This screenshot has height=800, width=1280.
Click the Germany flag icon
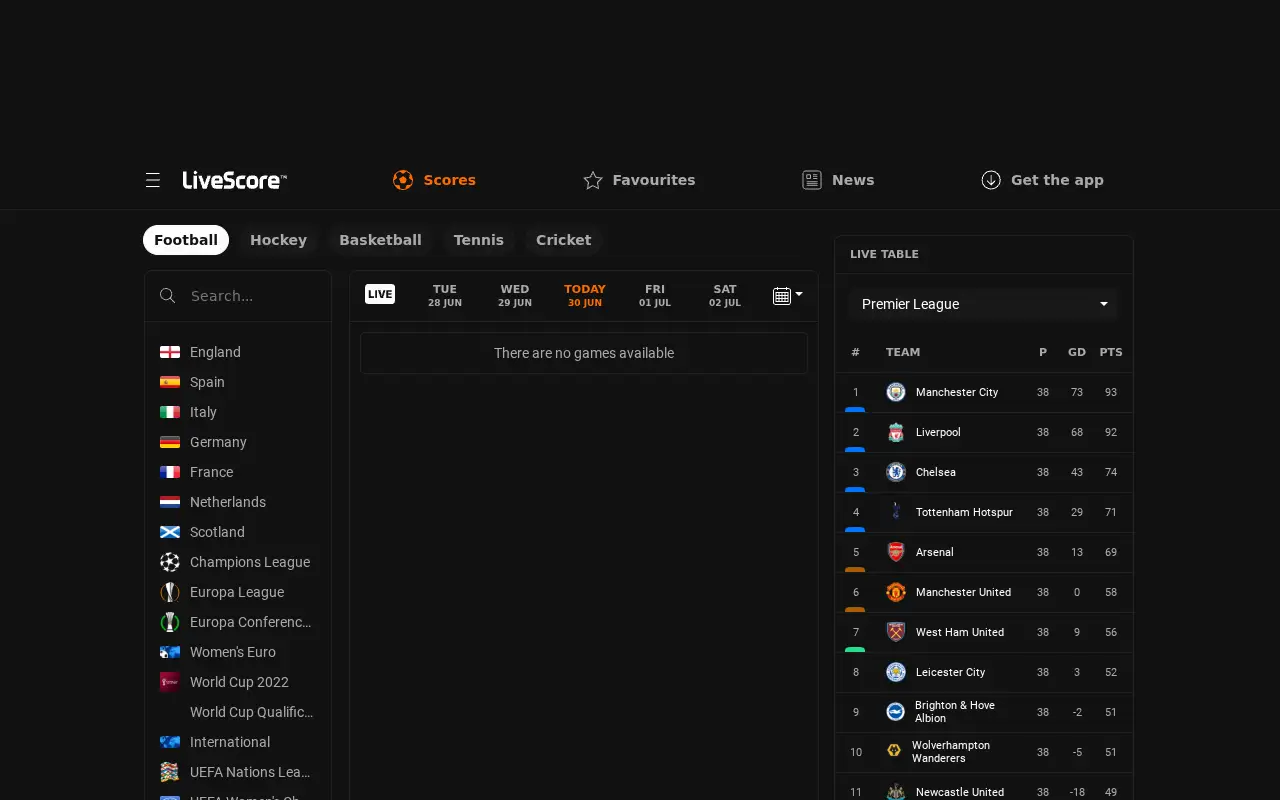pyautogui.click(x=170, y=442)
